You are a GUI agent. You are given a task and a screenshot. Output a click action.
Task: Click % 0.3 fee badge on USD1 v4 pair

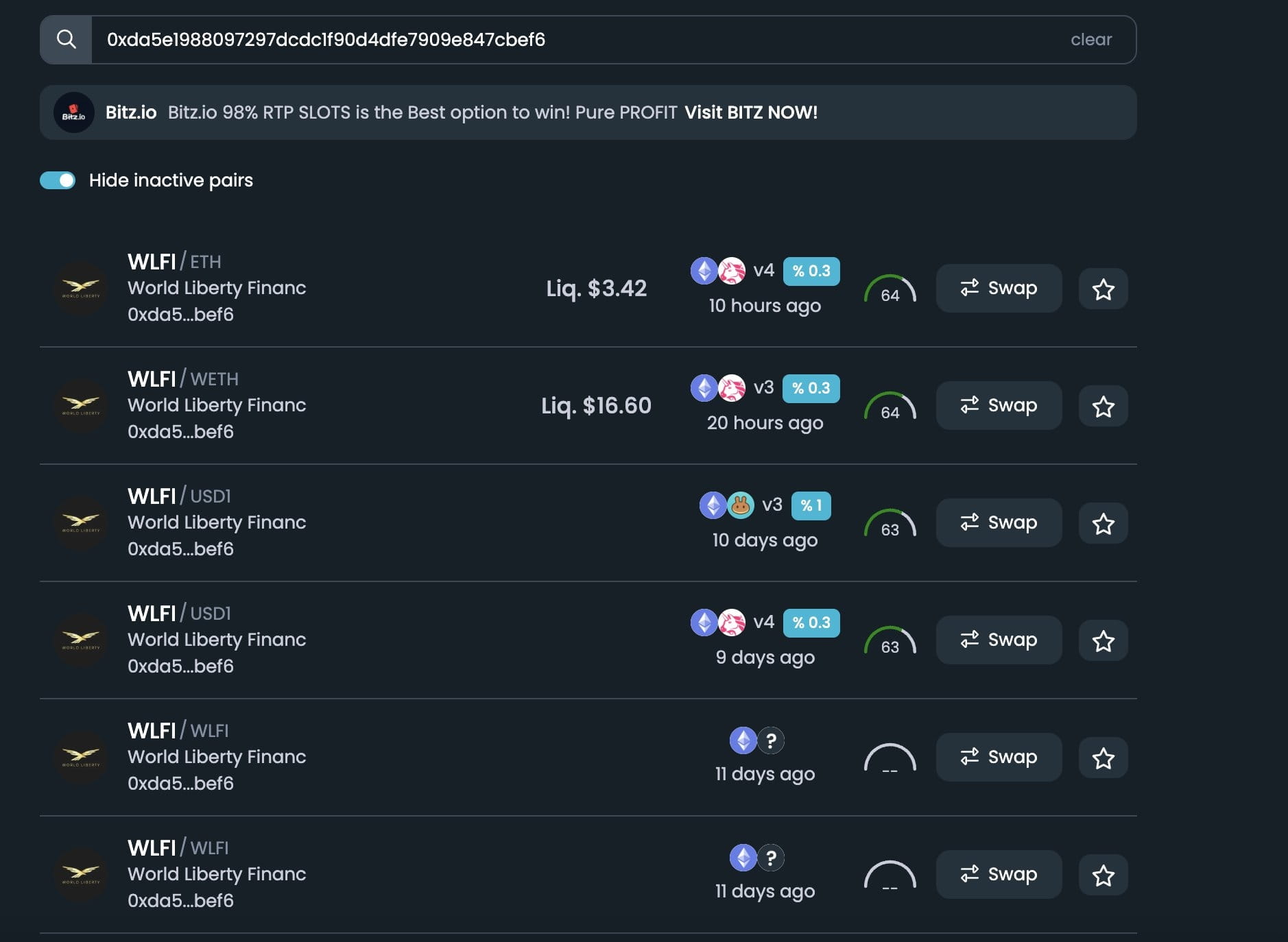(811, 623)
